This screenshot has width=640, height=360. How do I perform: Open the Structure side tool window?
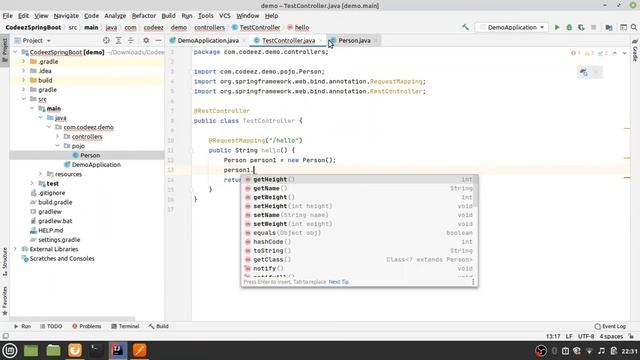point(5,262)
